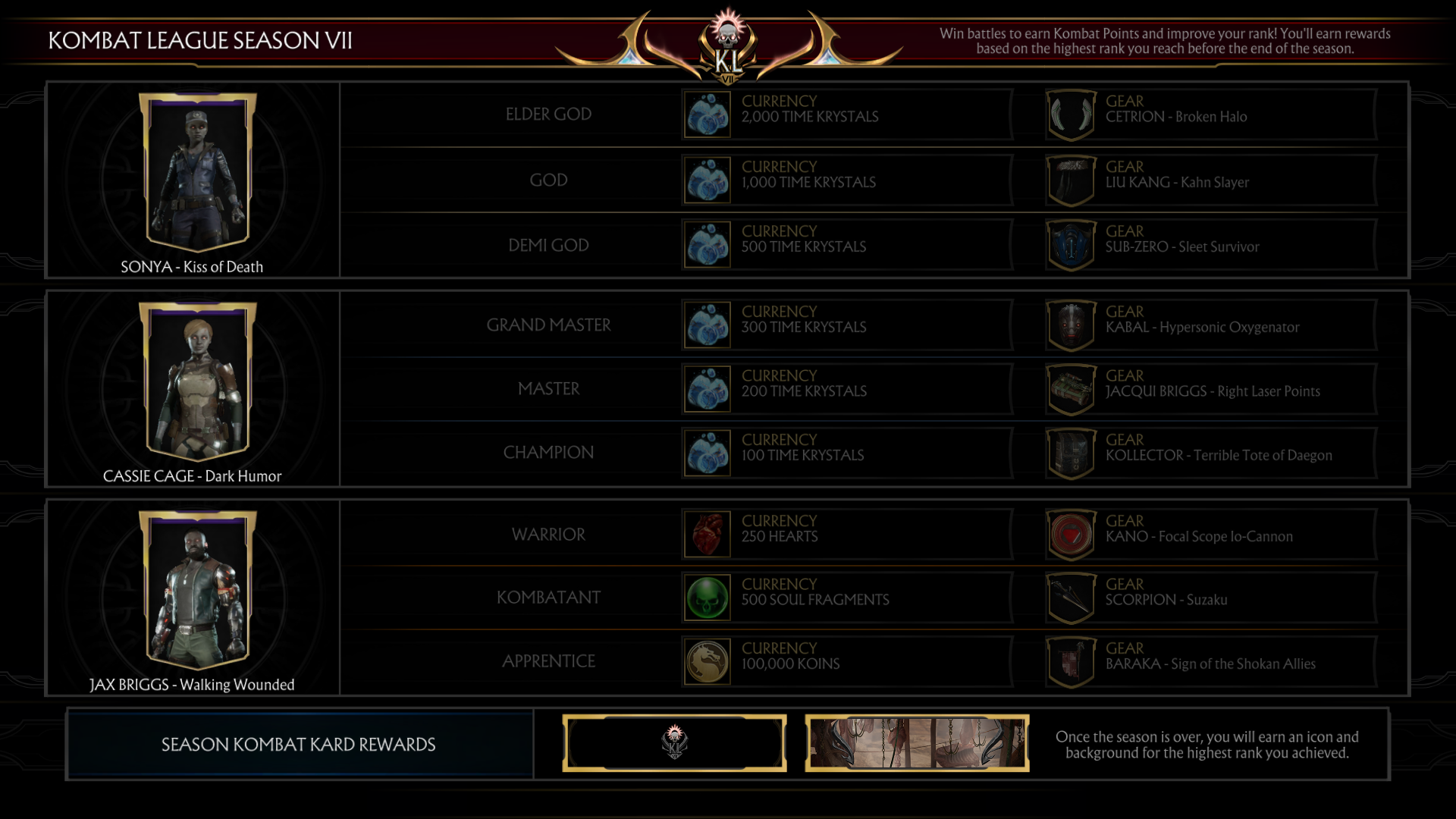The height and width of the screenshot is (819, 1456).
Task: Open Season Kombat Kard Rewards panel
Action: point(299,744)
